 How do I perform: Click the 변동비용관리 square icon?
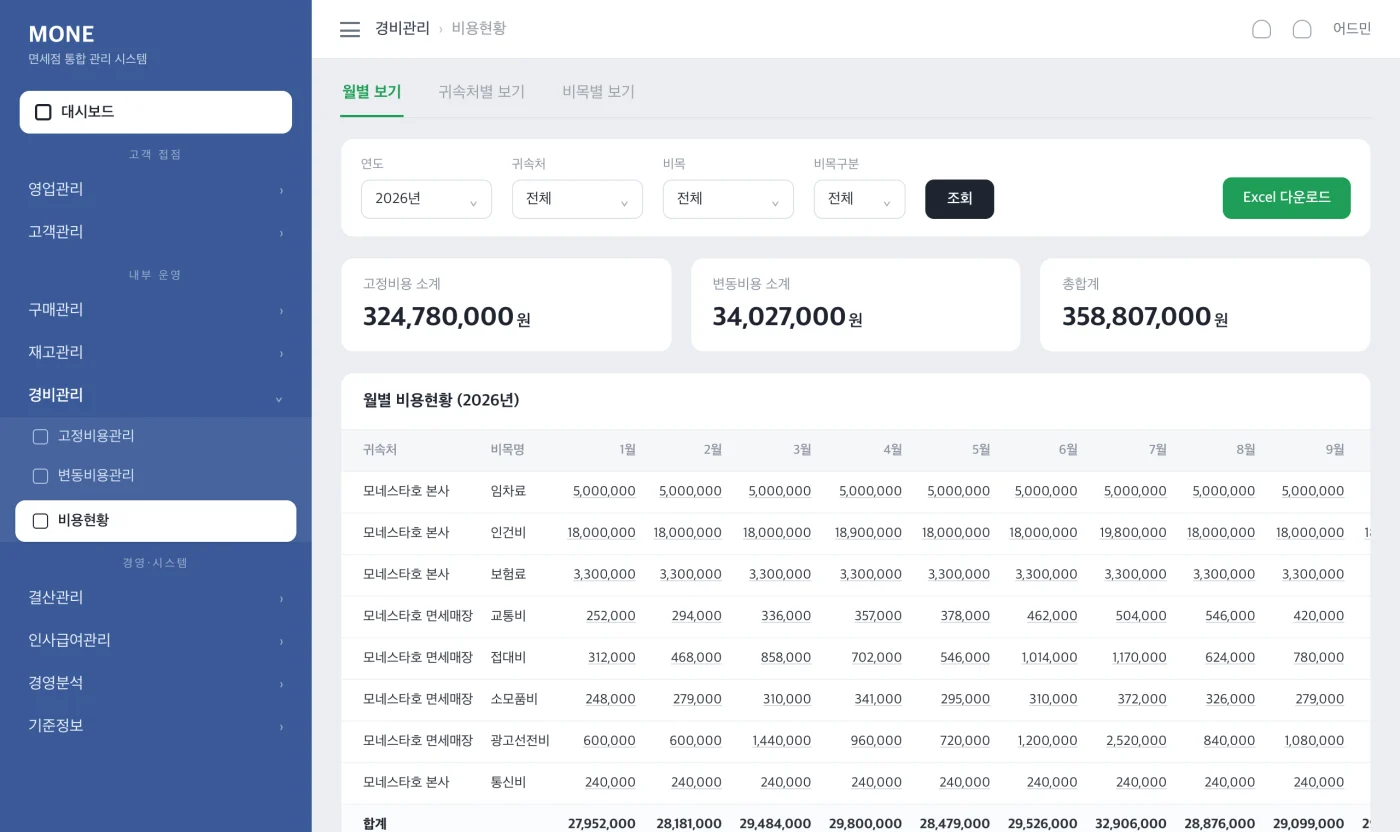[x=40, y=476]
